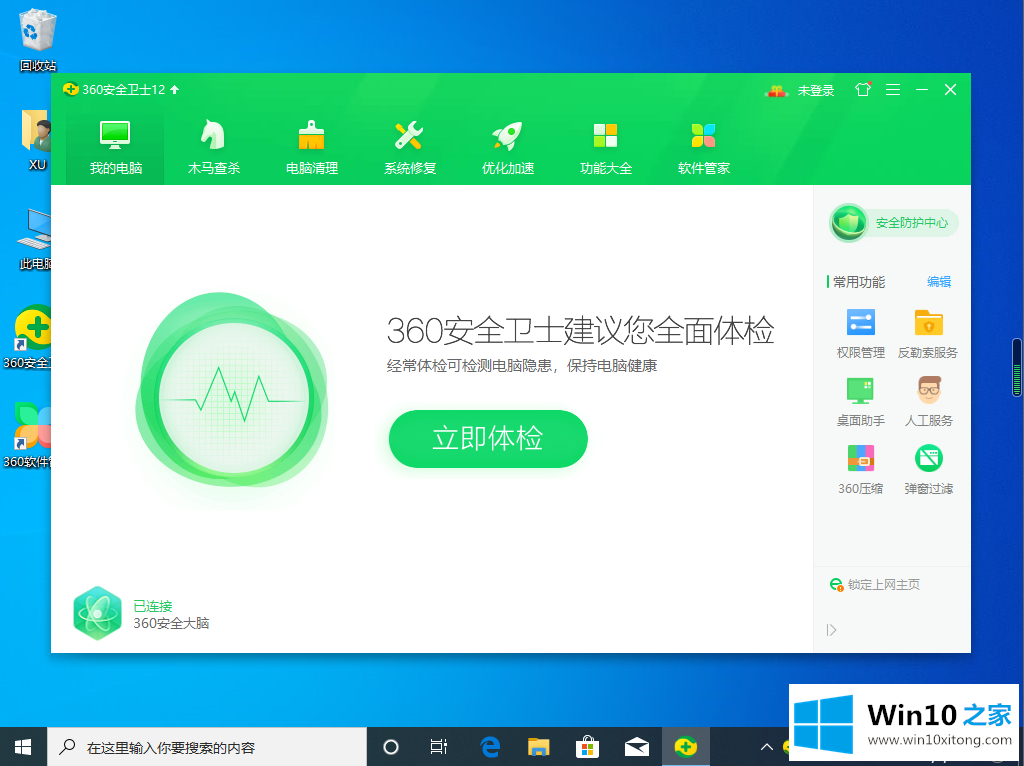Open the main hamburger menu
This screenshot has height=766, width=1024.
coord(893,89)
